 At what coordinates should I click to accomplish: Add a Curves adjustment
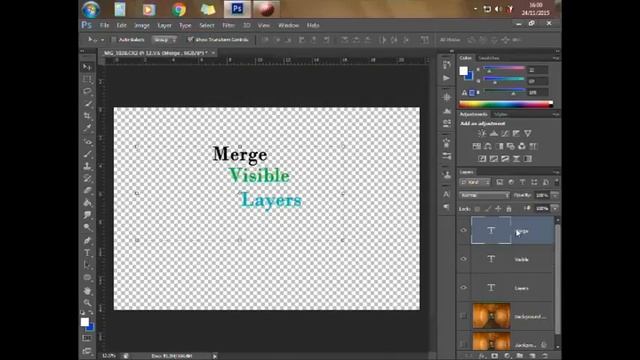pos(505,133)
